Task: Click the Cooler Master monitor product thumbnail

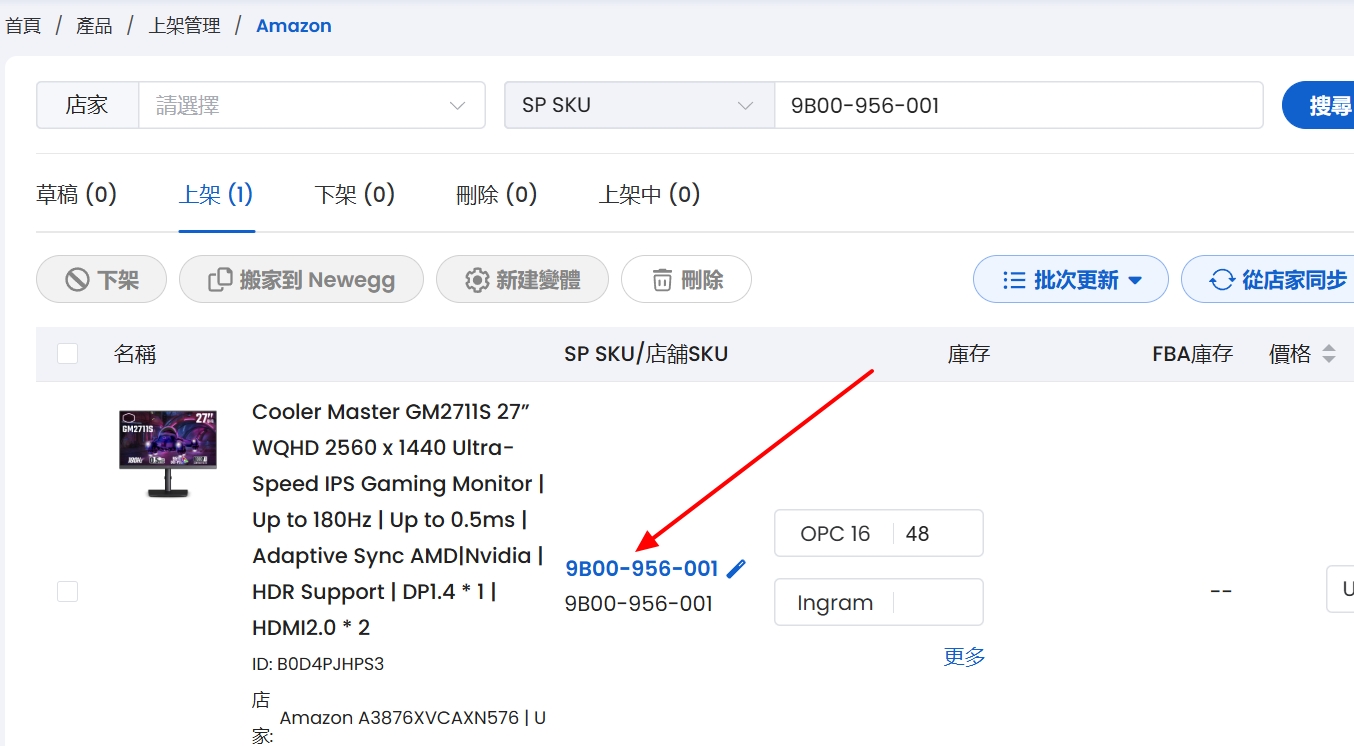Action: 168,453
